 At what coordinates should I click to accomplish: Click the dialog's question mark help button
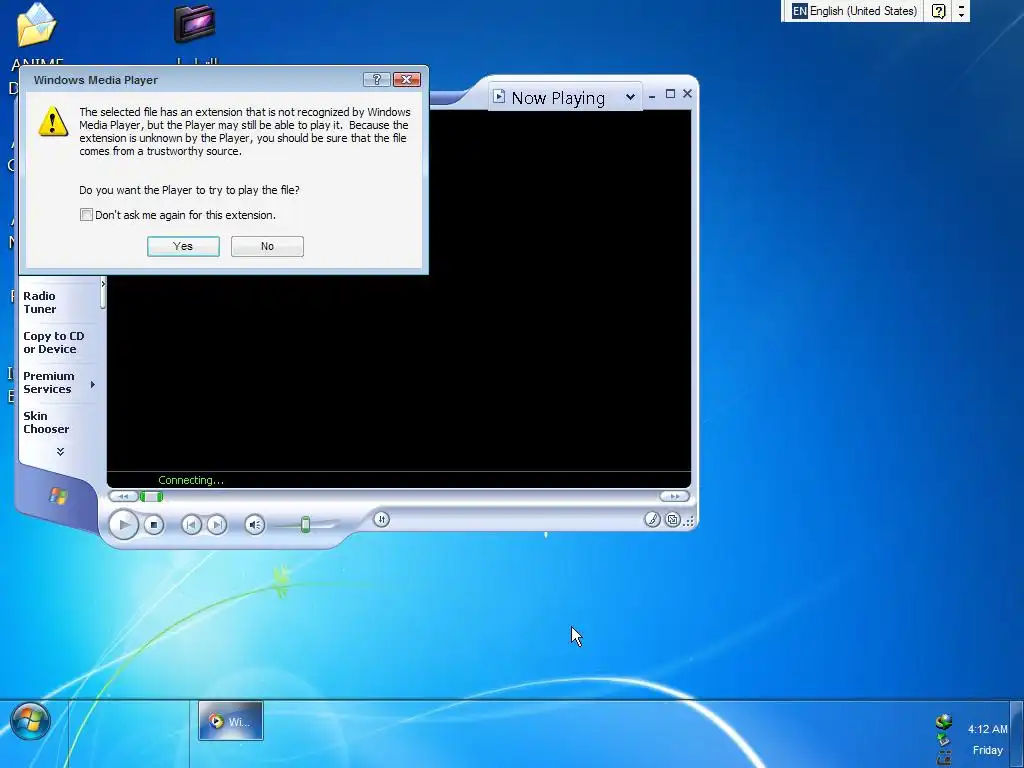pyautogui.click(x=376, y=80)
